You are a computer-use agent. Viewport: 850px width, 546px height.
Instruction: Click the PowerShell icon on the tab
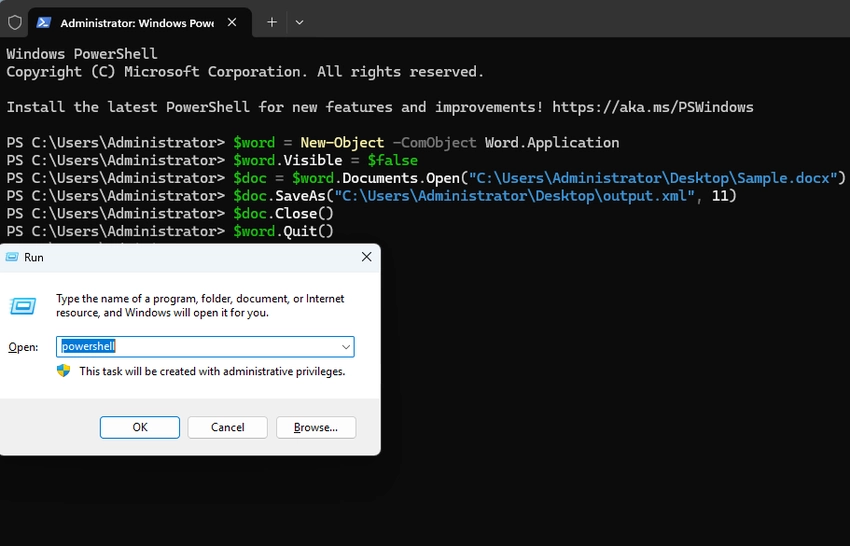click(x=44, y=22)
